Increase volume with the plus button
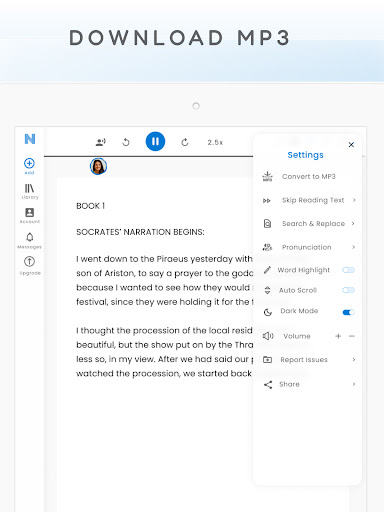Image resolution: width=384 pixels, height=512 pixels. click(338, 336)
